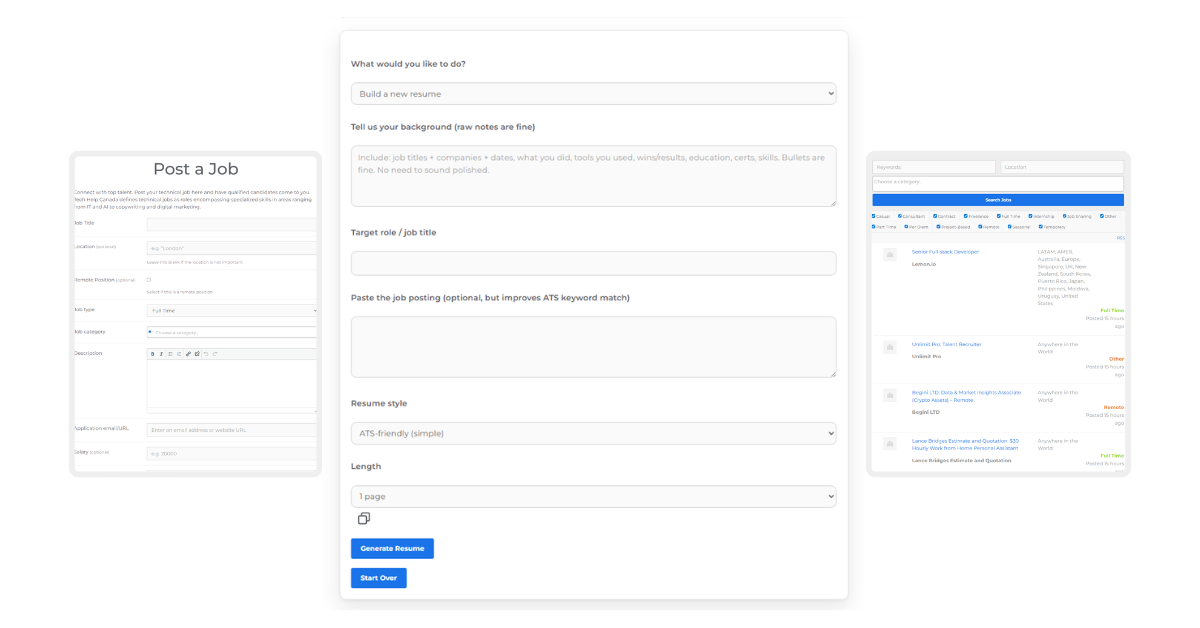Viewport: 1200px width, 628px height.
Task: Open the Build a new resume dropdown
Action: [593, 93]
